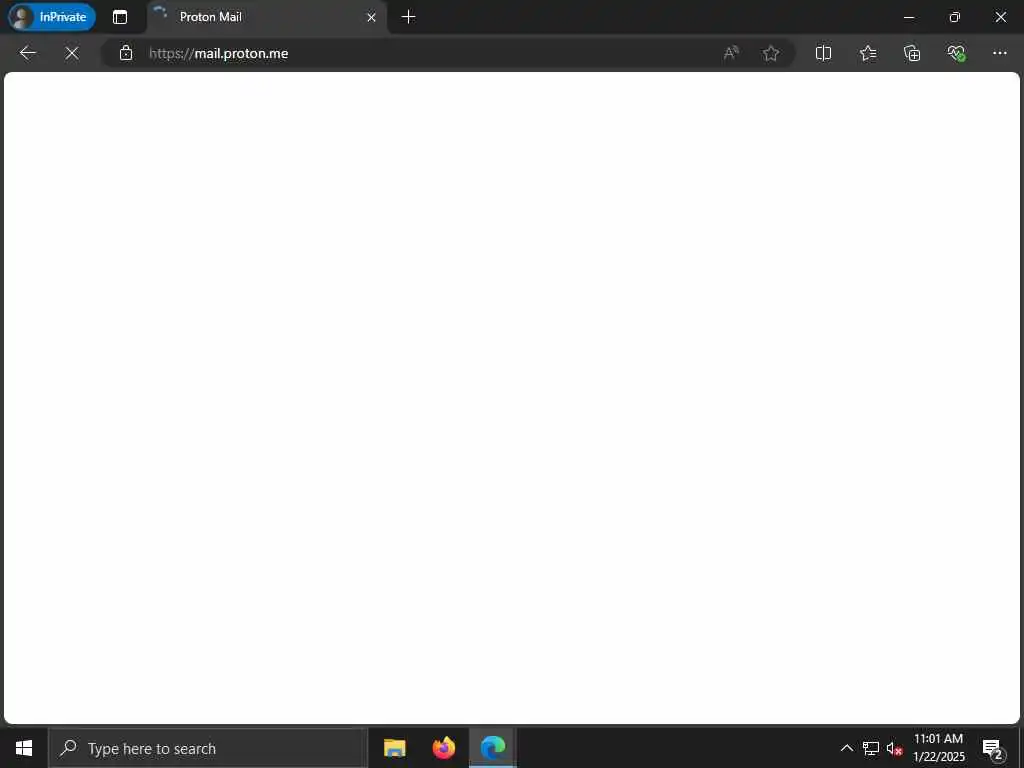Open Settings and more menu
The image size is (1024, 768).
pos(1000,53)
